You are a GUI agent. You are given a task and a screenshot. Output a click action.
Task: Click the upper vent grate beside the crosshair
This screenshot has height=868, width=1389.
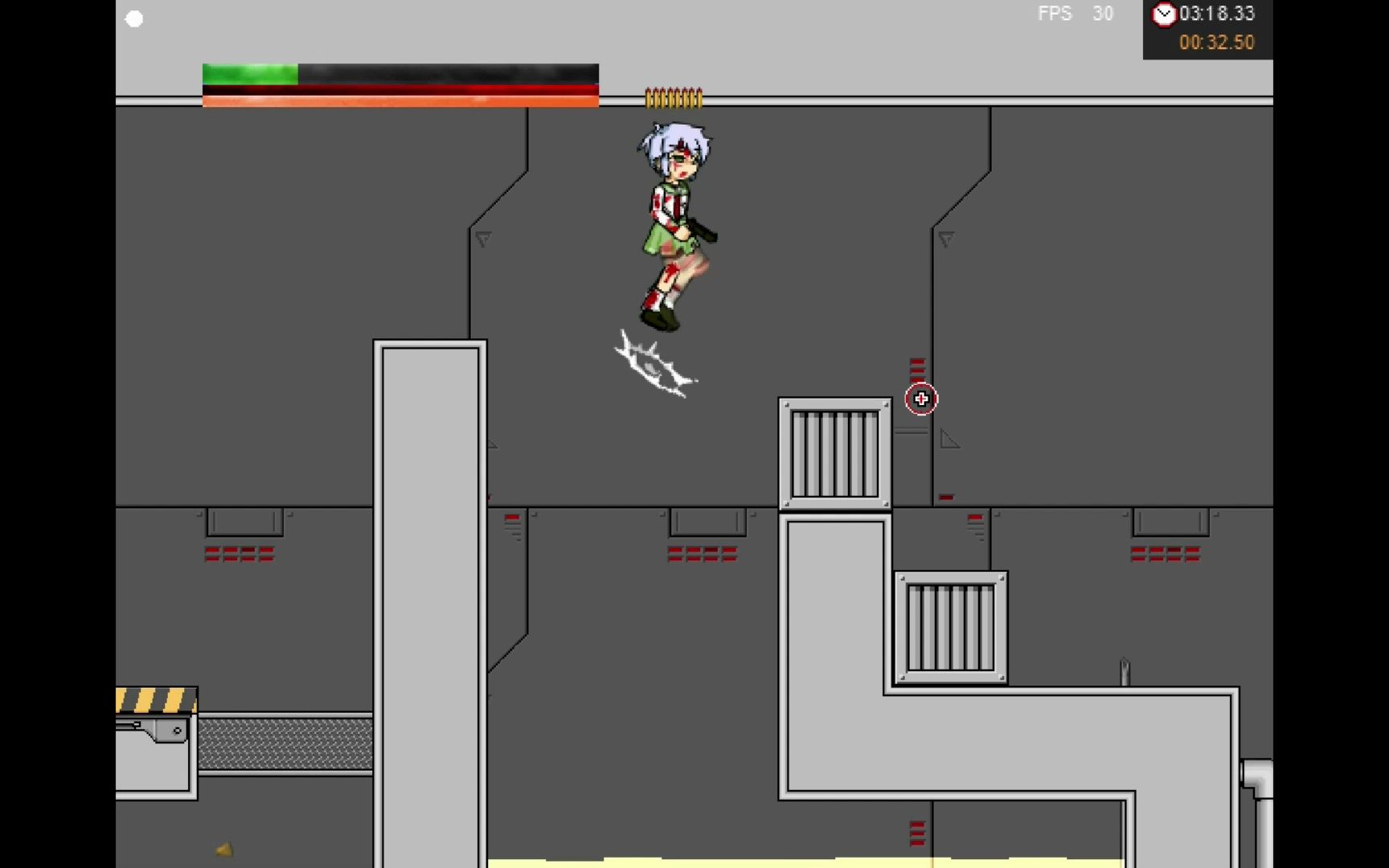(x=835, y=454)
